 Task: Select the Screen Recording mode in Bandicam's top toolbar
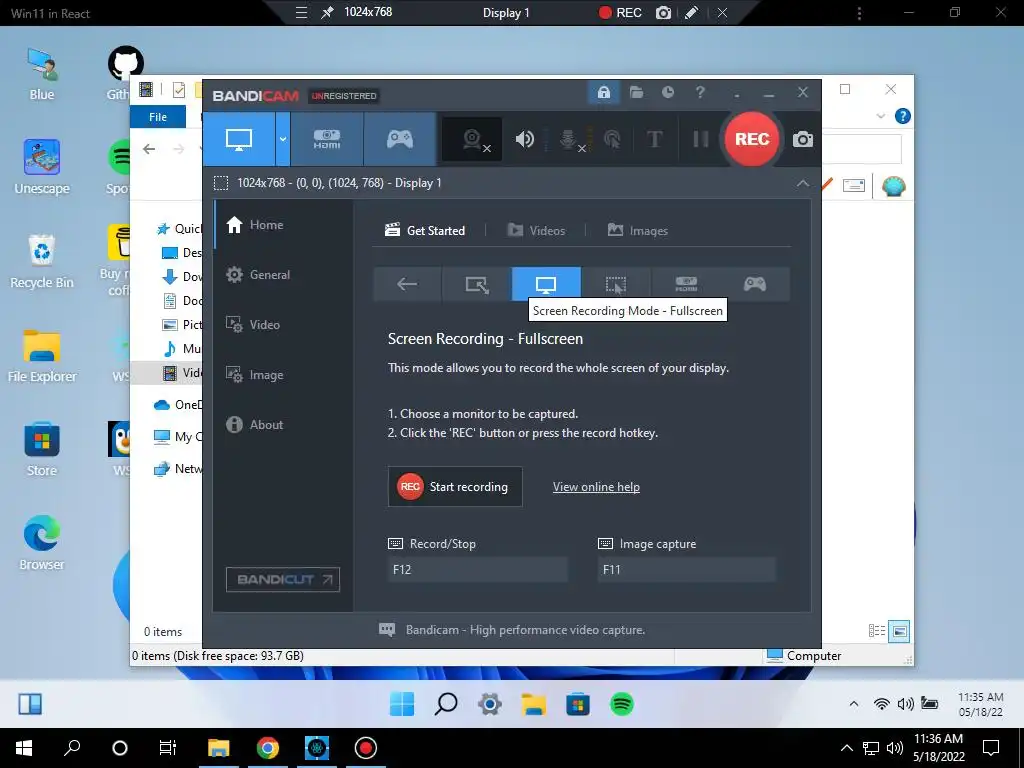tap(239, 139)
